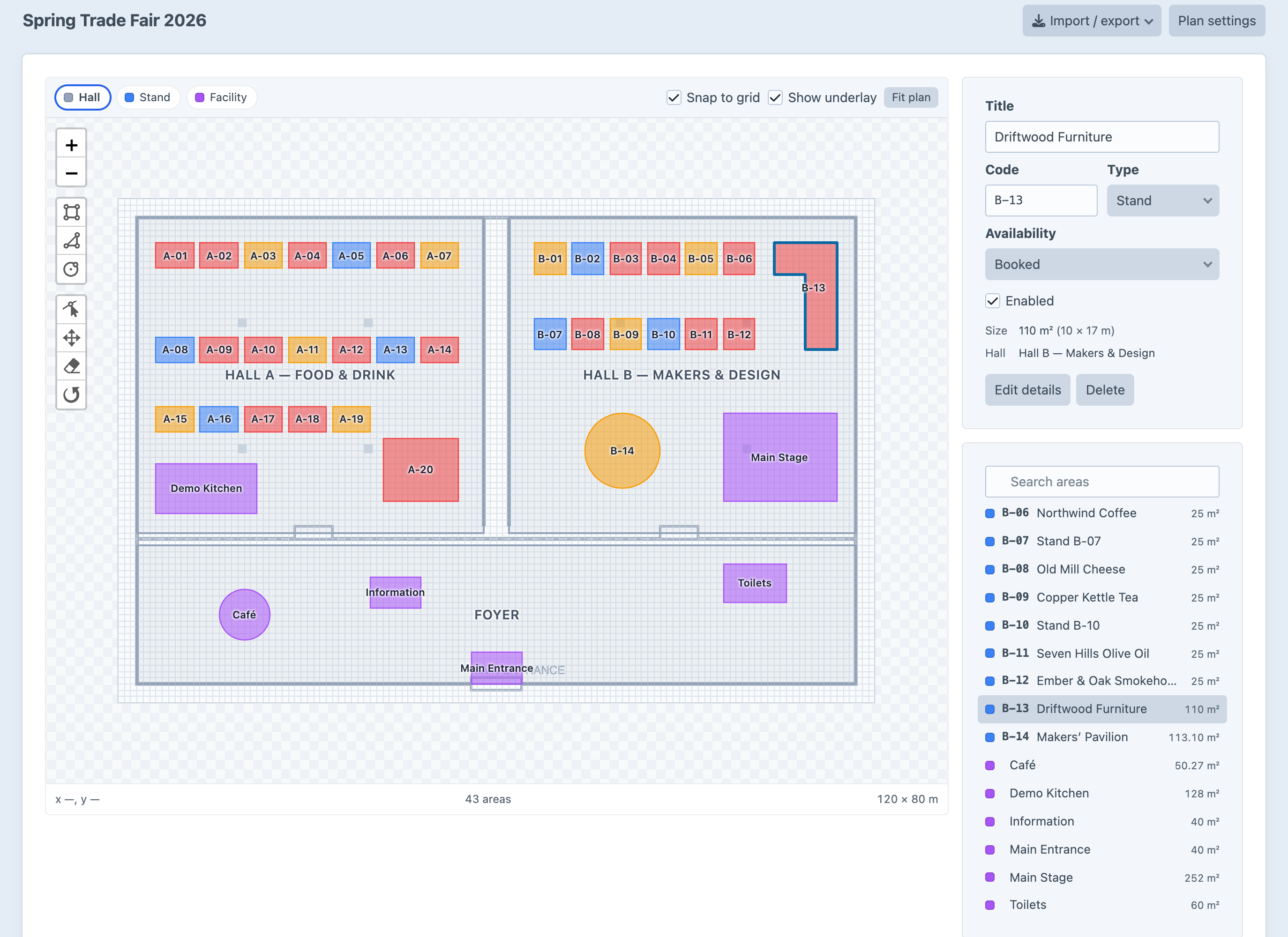
Task: Activate the edit vertices tool
Action: pyautogui.click(x=71, y=309)
